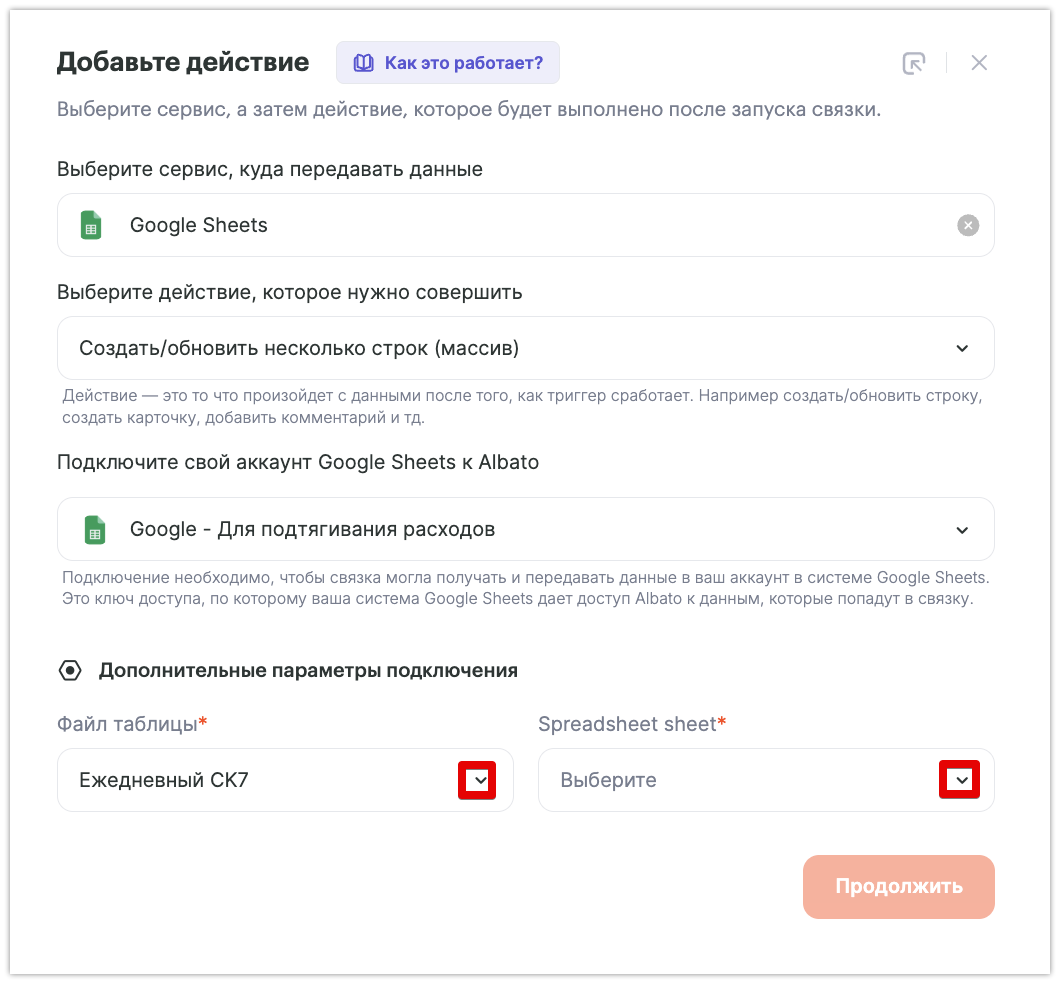1060x984 pixels.
Task: Click the pop-out window icon in header
Action: click(913, 63)
